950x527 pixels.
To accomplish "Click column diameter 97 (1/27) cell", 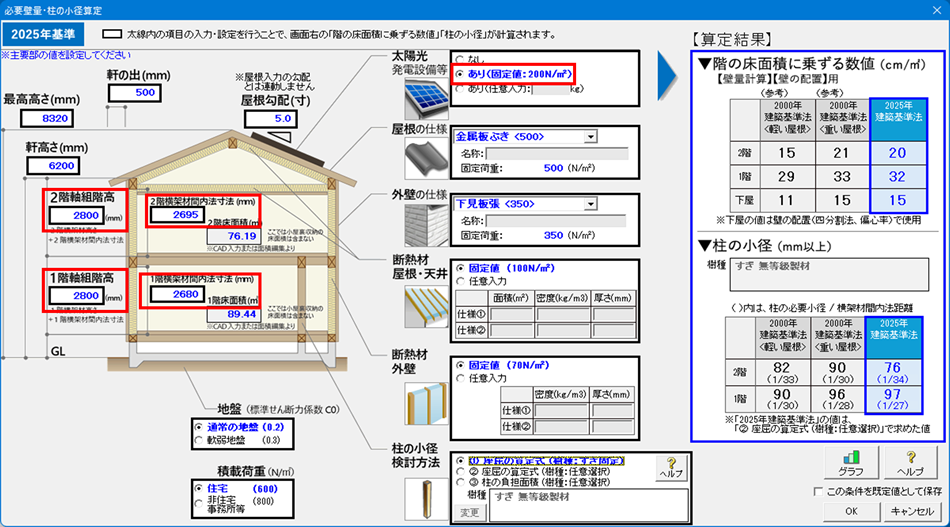I will coord(893,399).
